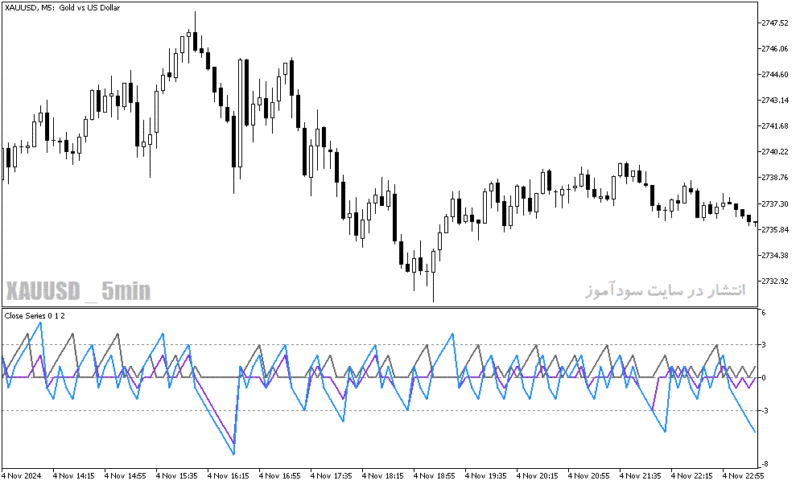The width and height of the screenshot is (800, 485).
Task: Click the 2740.22 price scale label
Action: (775, 152)
